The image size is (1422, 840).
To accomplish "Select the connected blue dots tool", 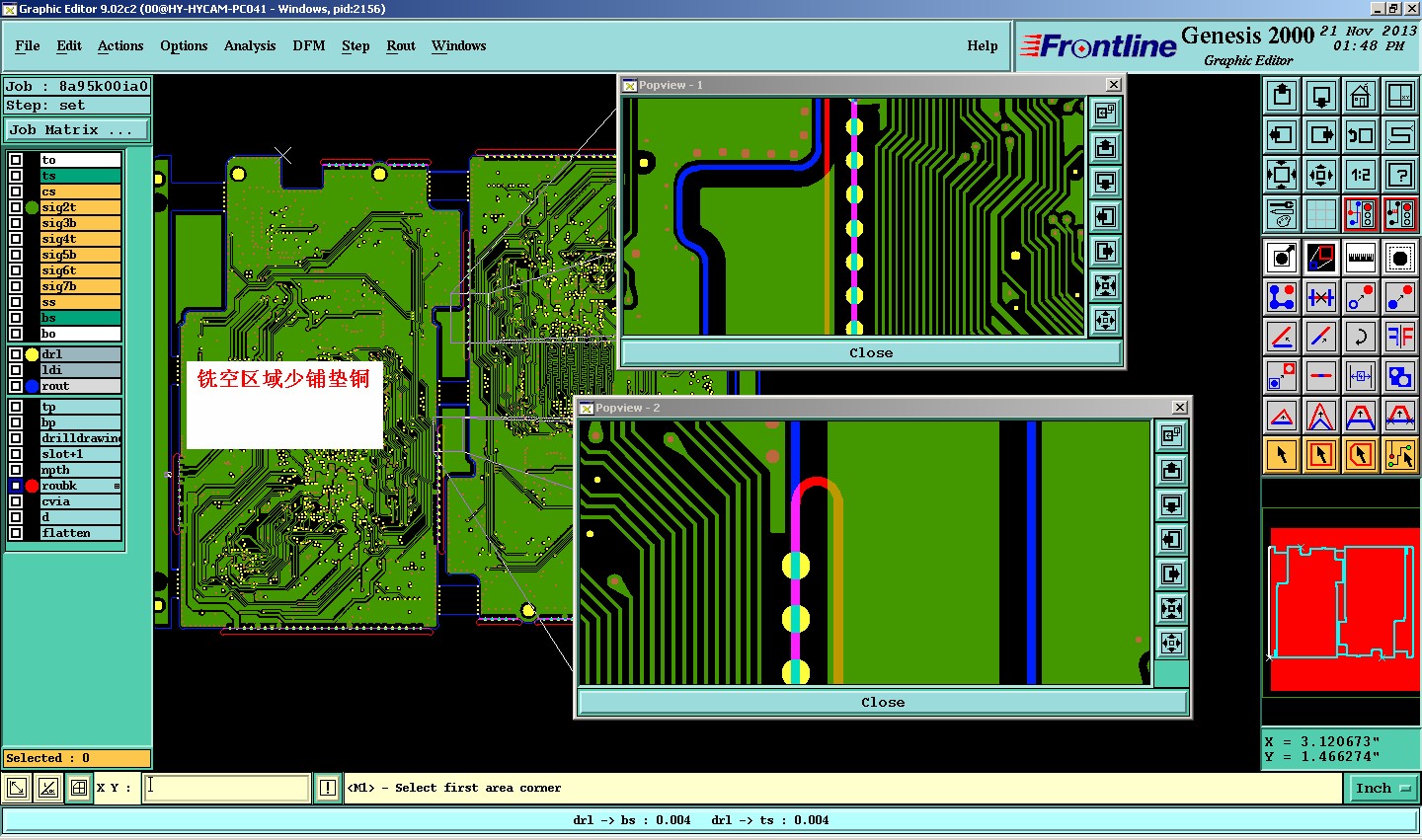I will point(1282,297).
